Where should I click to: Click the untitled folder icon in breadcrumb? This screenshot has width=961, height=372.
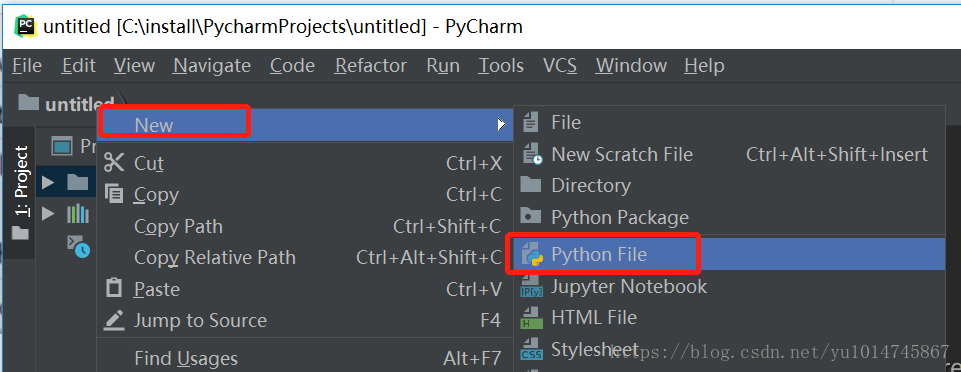coord(28,102)
